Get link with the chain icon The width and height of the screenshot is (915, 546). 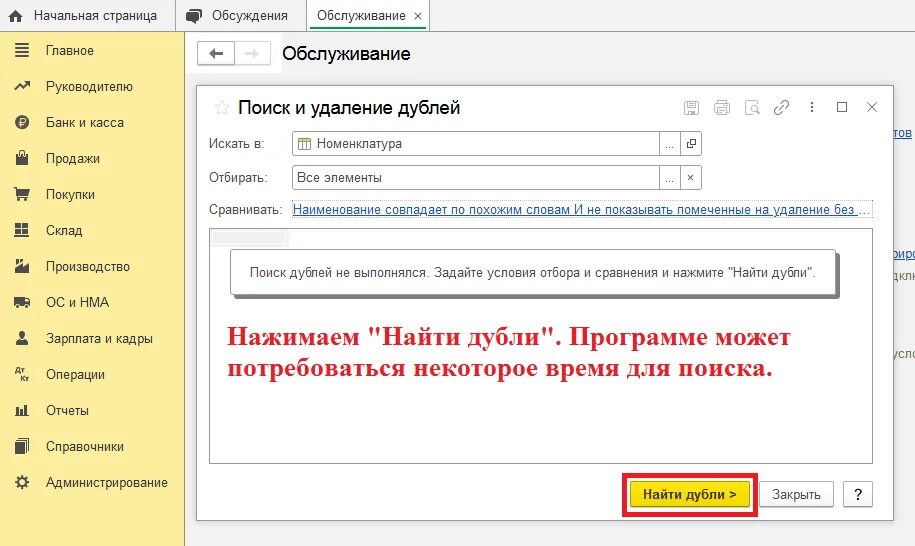pyautogui.click(x=781, y=107)
